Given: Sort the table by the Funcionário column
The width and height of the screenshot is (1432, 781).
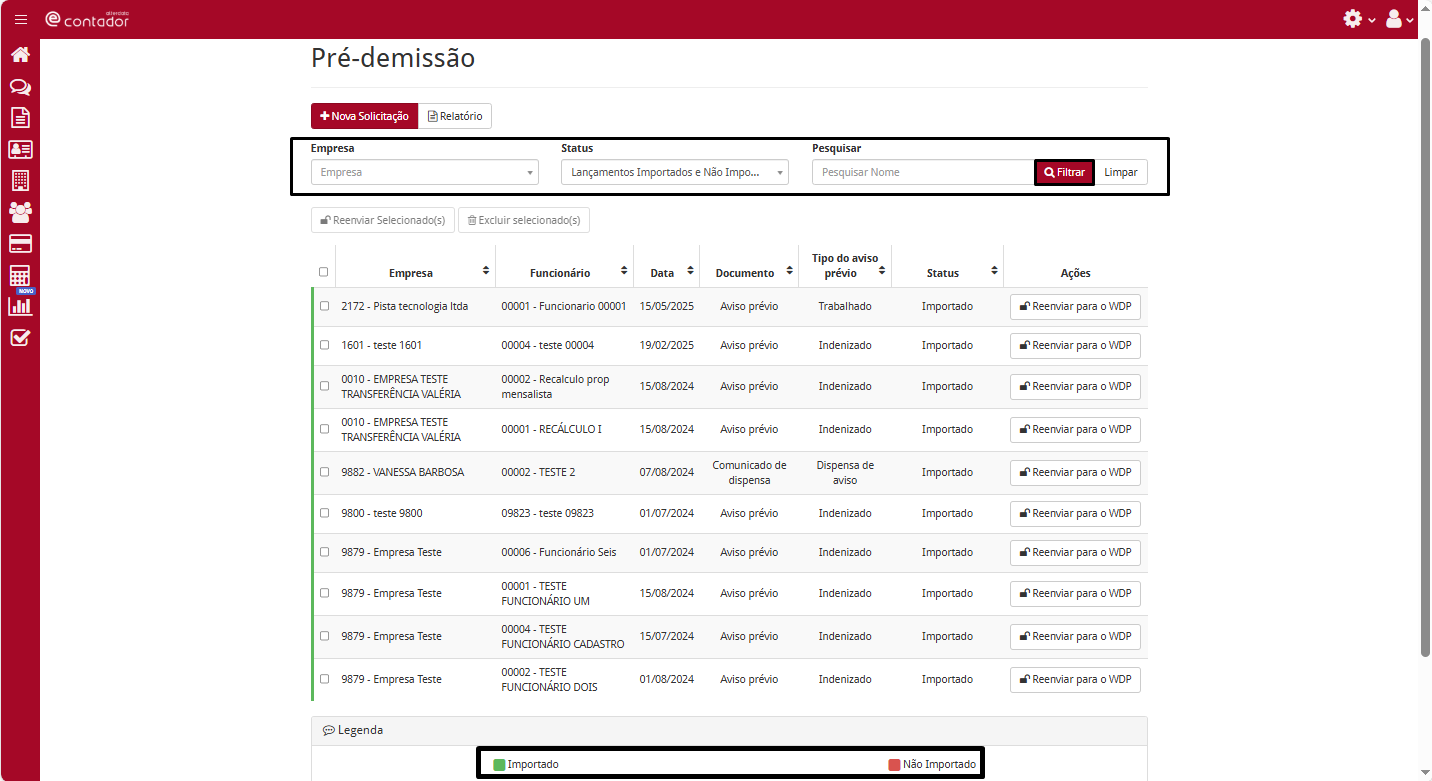Looking at the screenshot, I should coord(624,272).
